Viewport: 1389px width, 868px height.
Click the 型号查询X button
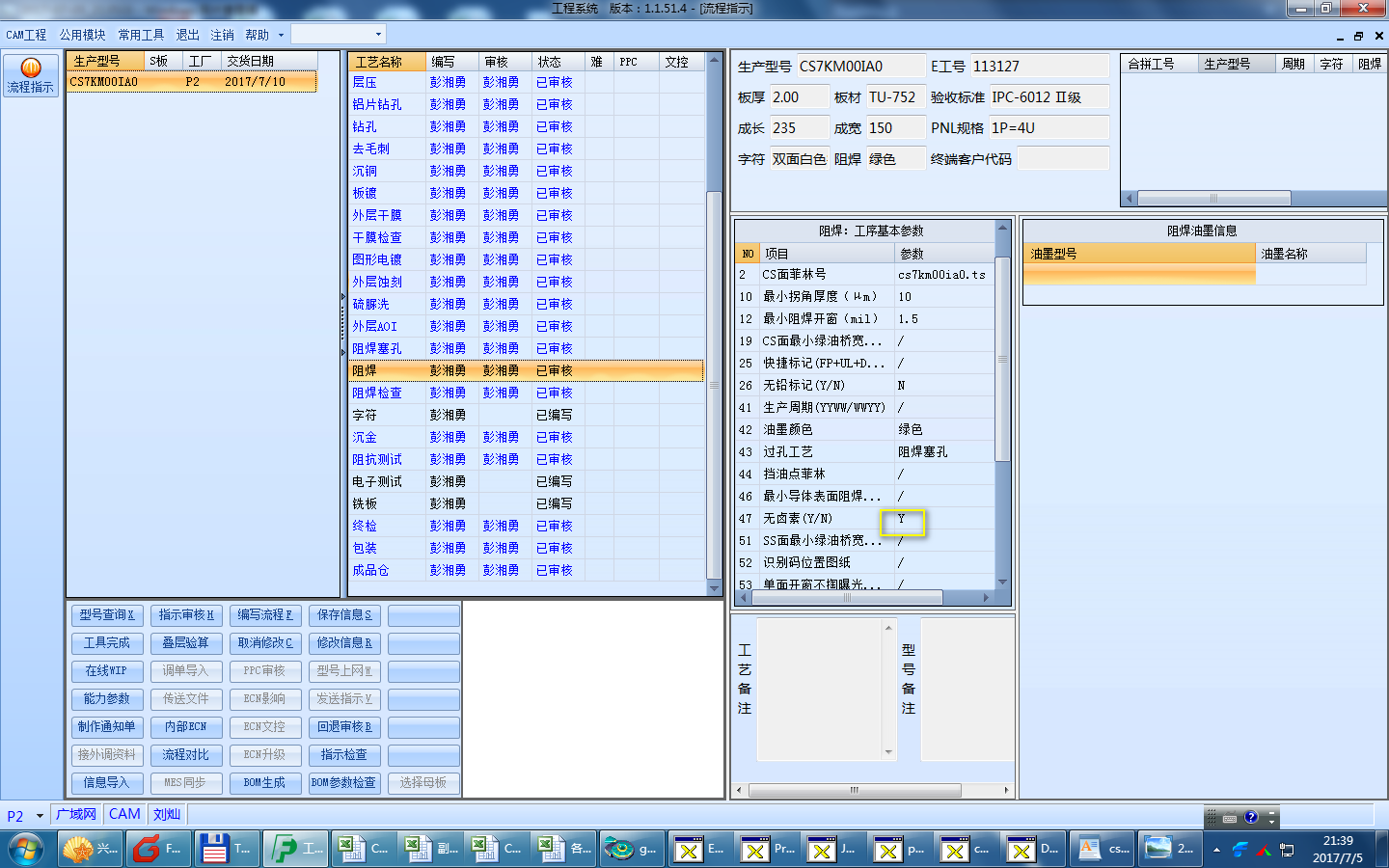(107, 614)
